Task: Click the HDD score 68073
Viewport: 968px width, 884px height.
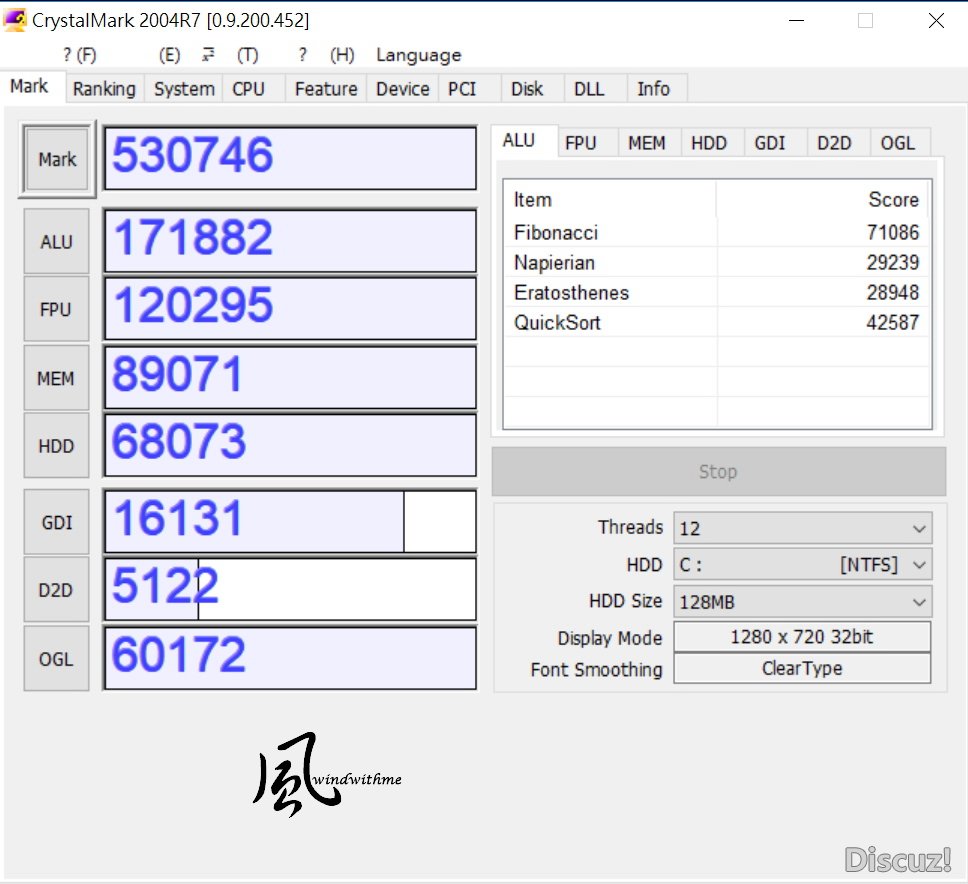Action: (290, 445)
